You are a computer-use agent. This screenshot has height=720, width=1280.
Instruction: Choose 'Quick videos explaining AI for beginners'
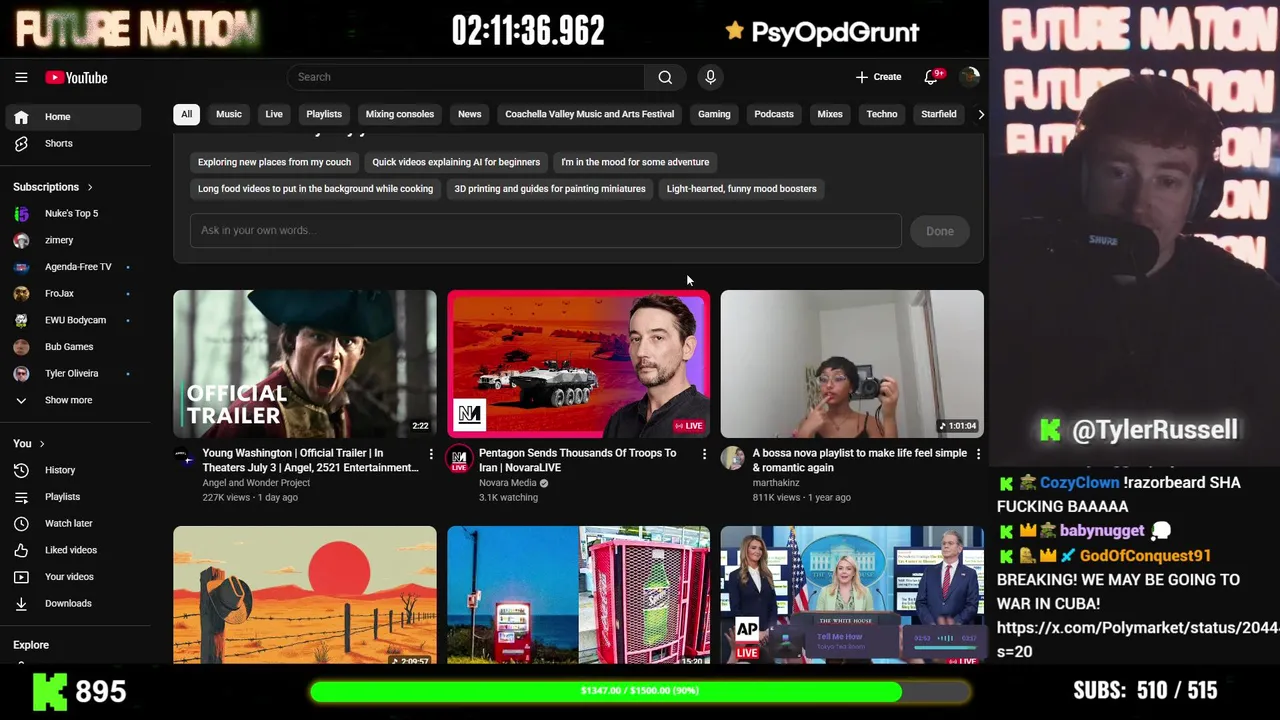456,162
